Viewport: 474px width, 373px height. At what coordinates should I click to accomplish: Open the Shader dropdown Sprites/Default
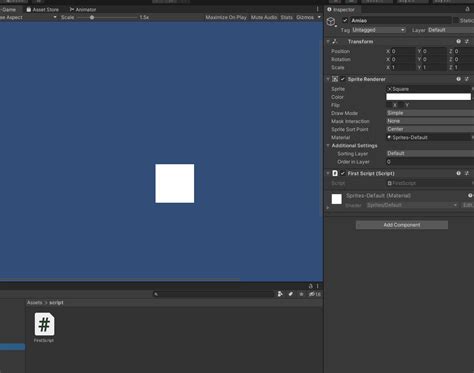(412, 205)
